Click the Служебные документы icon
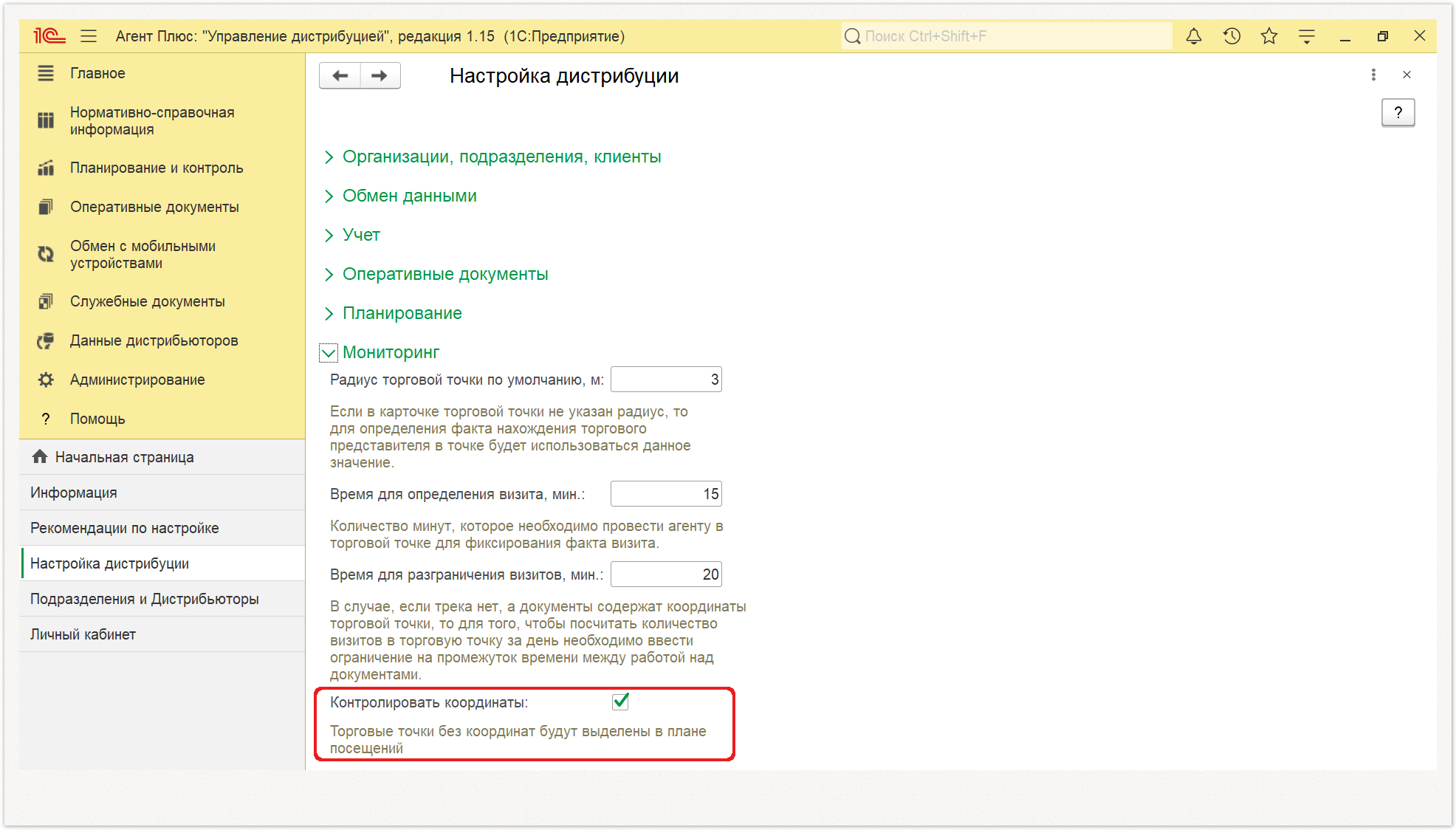Screen dimensions: 1456x830 (x=46, y=301)
